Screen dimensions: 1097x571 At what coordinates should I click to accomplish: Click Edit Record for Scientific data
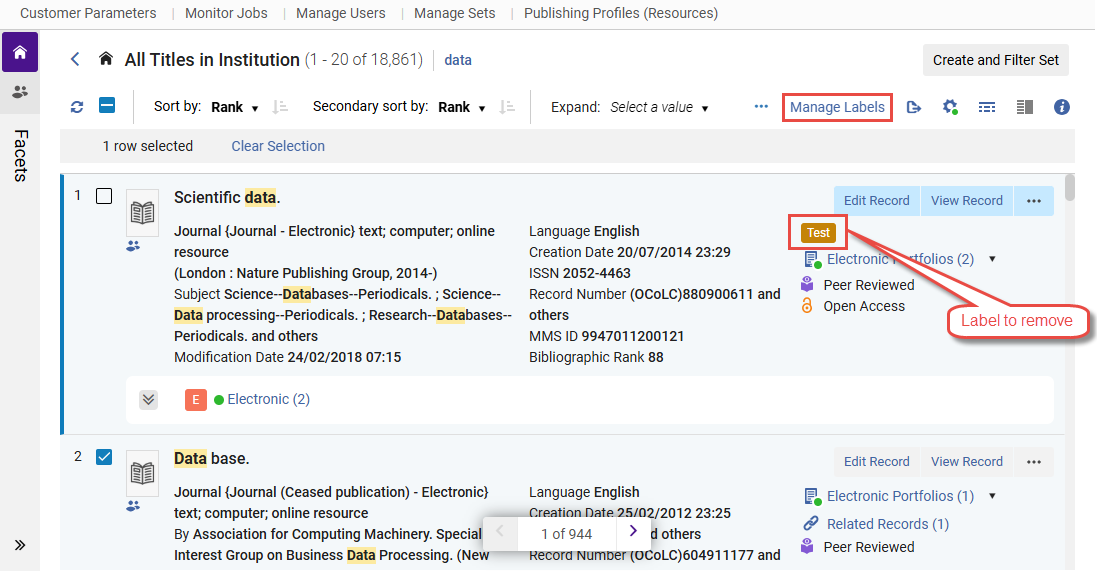[x=877, y=201]
